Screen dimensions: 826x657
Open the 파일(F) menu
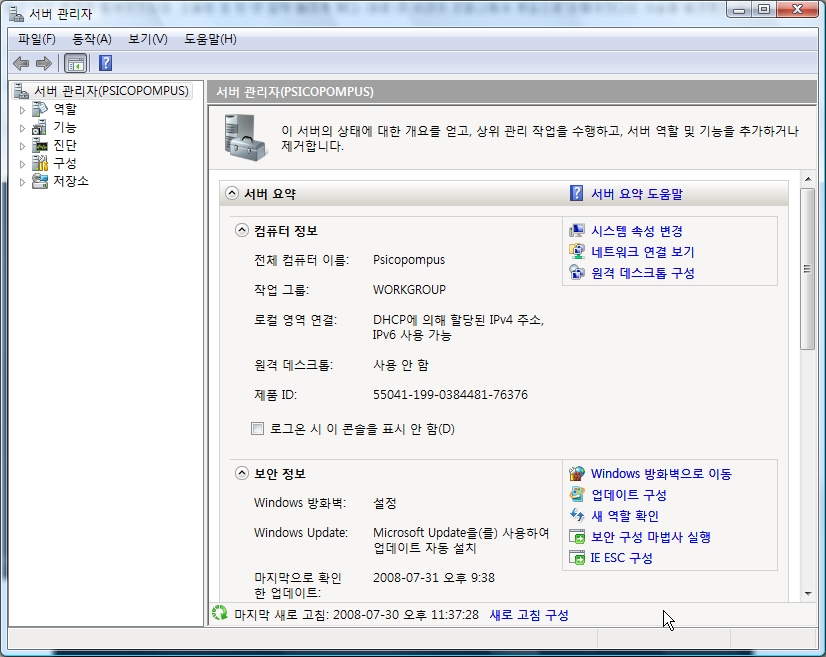click(x=36, y=39)
